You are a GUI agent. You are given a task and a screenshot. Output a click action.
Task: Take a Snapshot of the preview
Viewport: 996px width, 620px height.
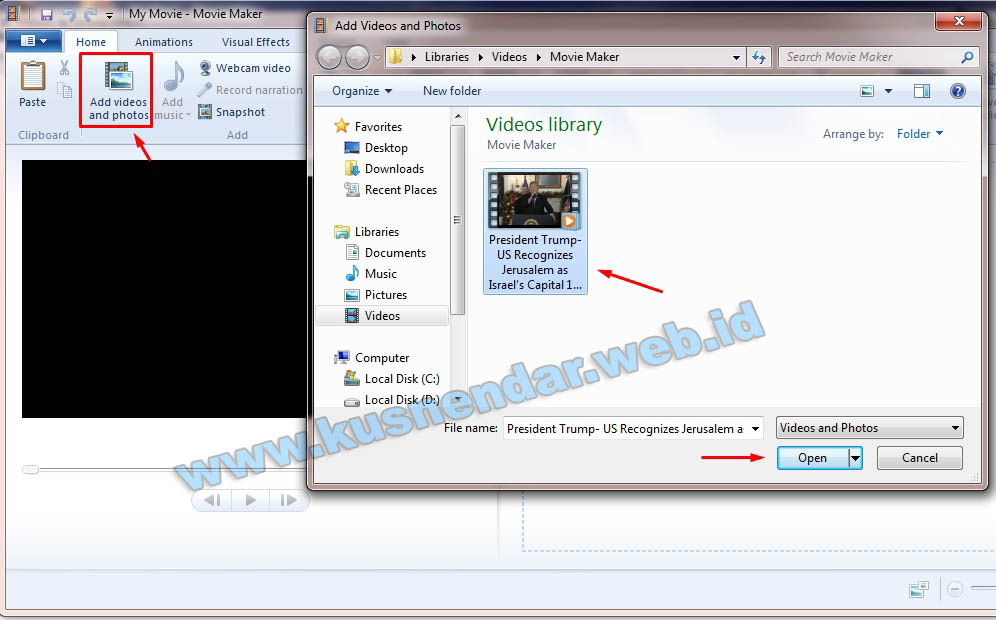click(x=232, y=112)
